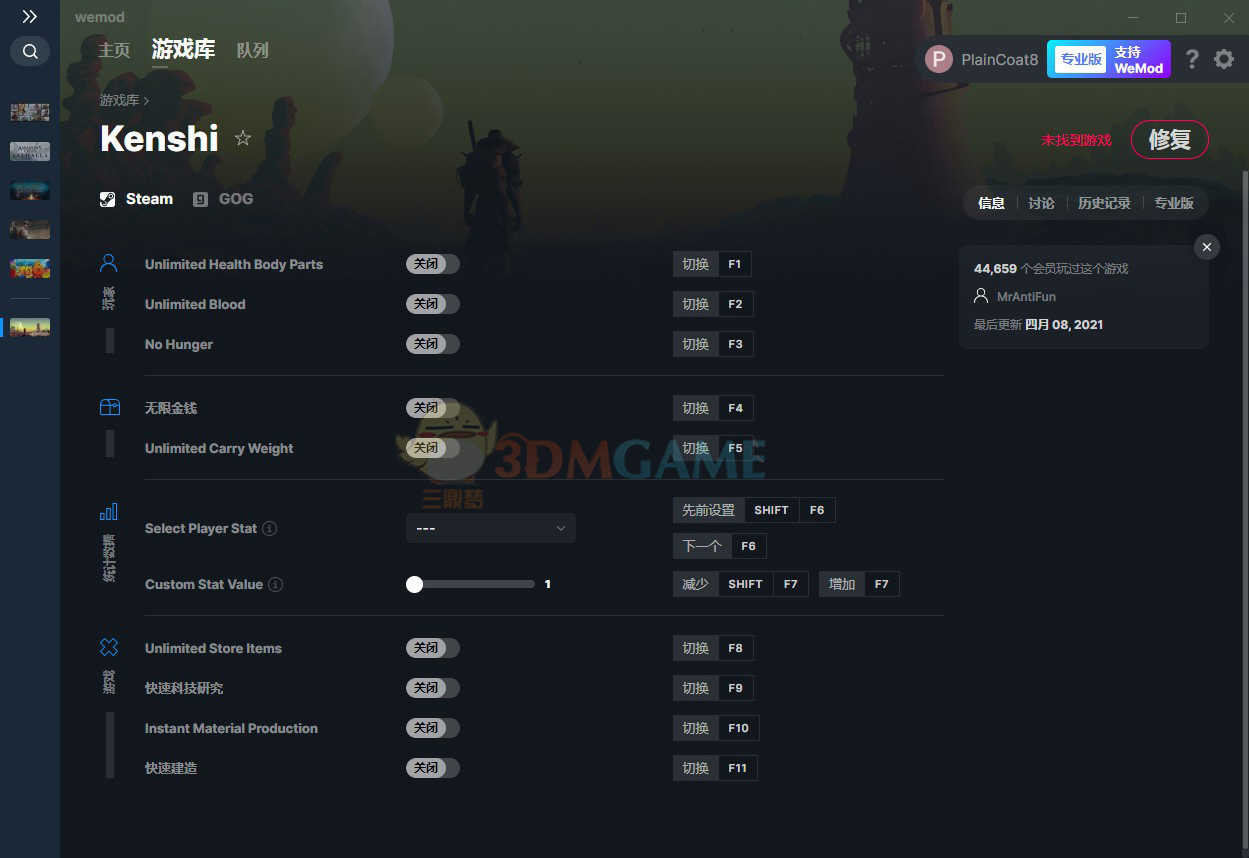1249x858 pixels.
Task: Click the GOG platform icon
Action: pos(200,199)
